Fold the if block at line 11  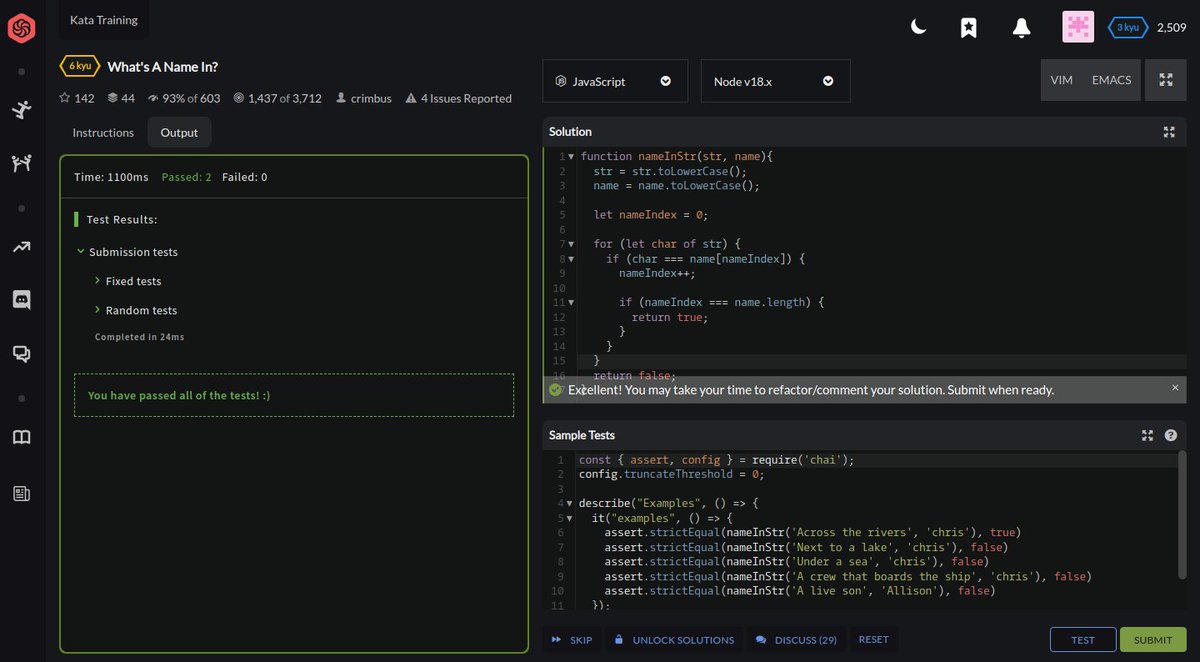click(x=571, y=302)
